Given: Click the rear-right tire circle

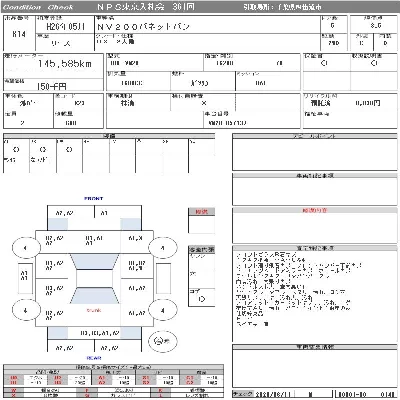Looking at the screenshot, I should (x=163, y=310).
